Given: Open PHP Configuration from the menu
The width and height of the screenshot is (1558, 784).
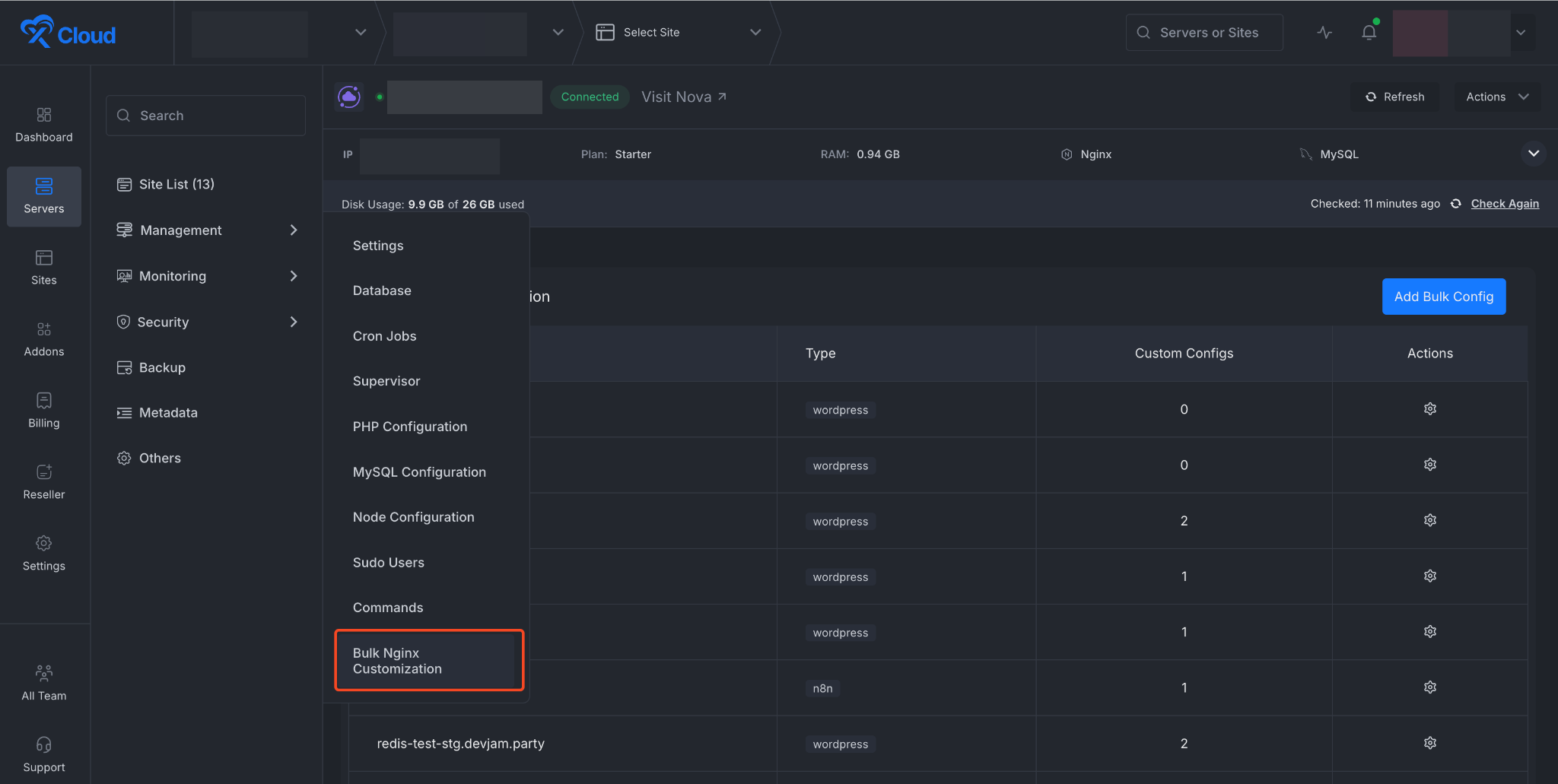Looking at the screenshot, I should (409, 427).
